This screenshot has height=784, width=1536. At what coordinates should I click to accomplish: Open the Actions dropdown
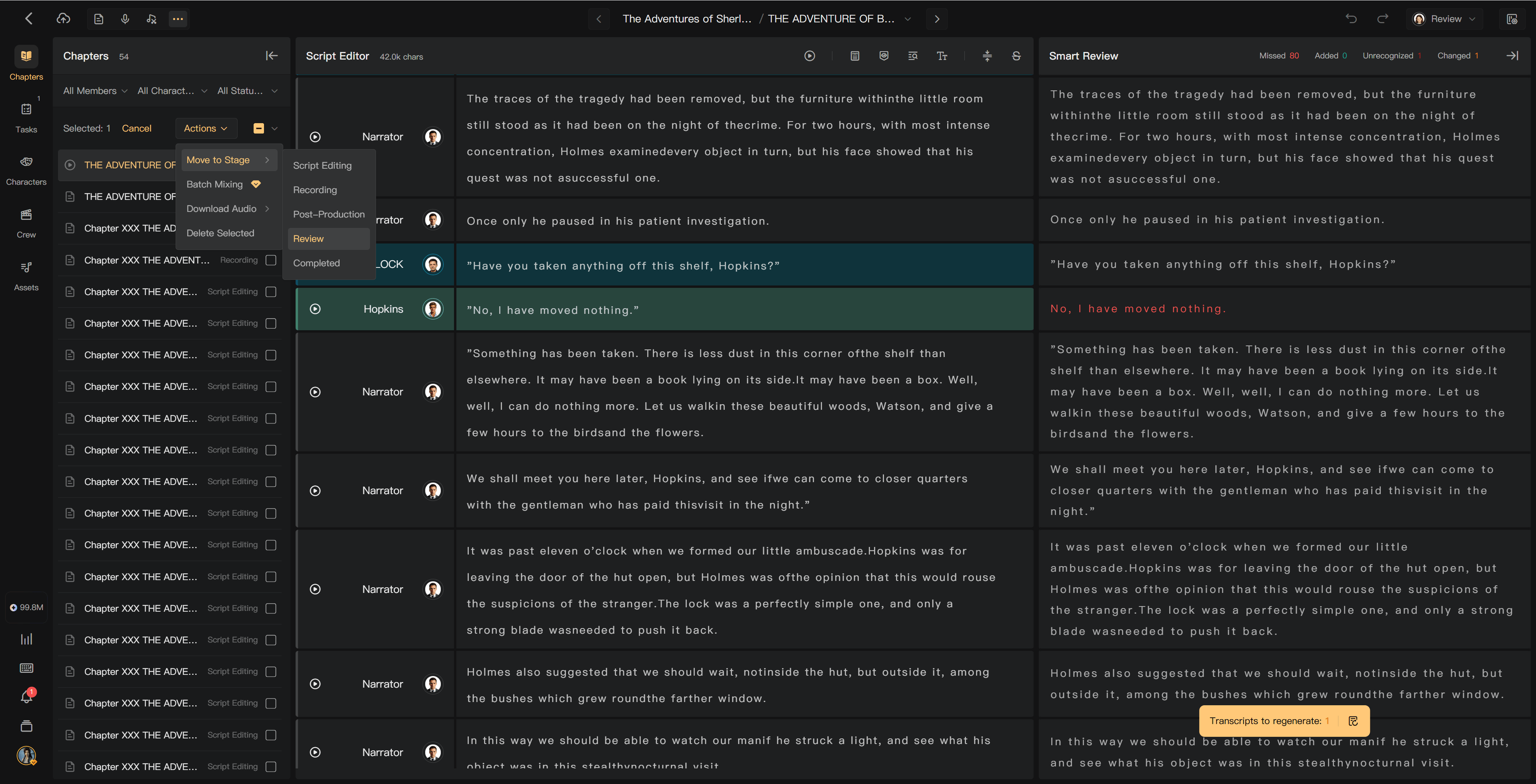coord(206,128)
